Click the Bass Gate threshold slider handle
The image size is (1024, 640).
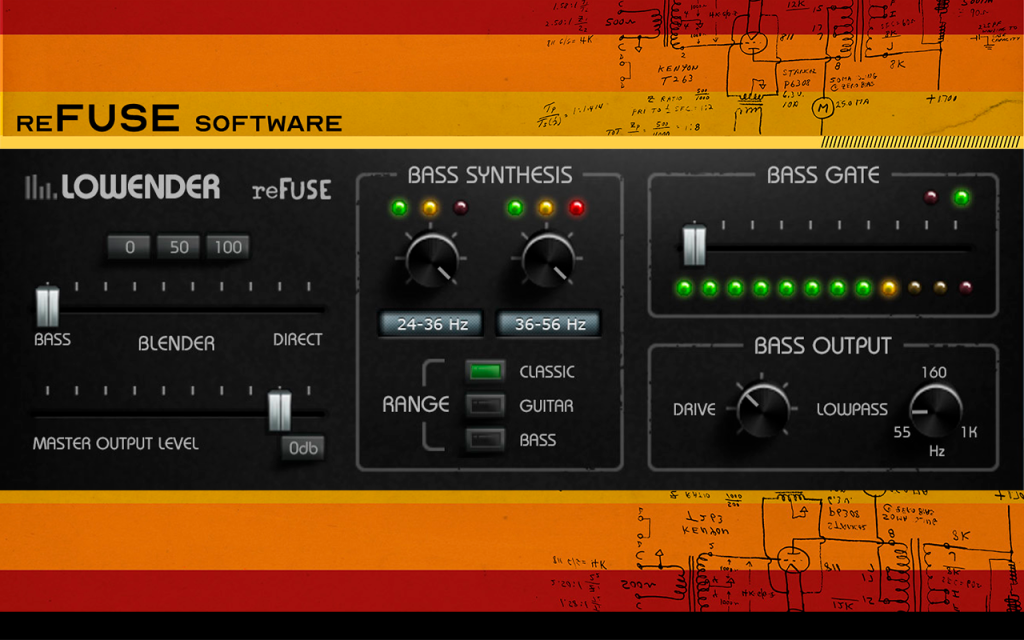[694, 244]
